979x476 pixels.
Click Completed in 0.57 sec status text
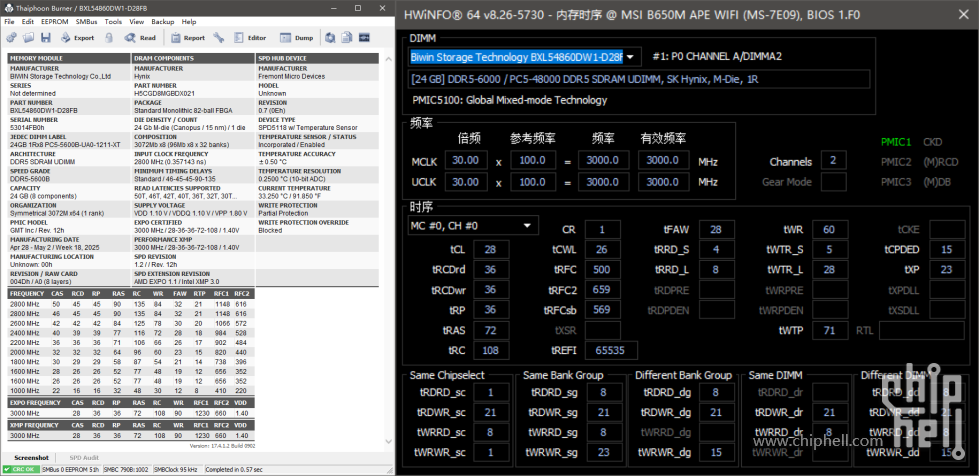[x=234, y=469]
